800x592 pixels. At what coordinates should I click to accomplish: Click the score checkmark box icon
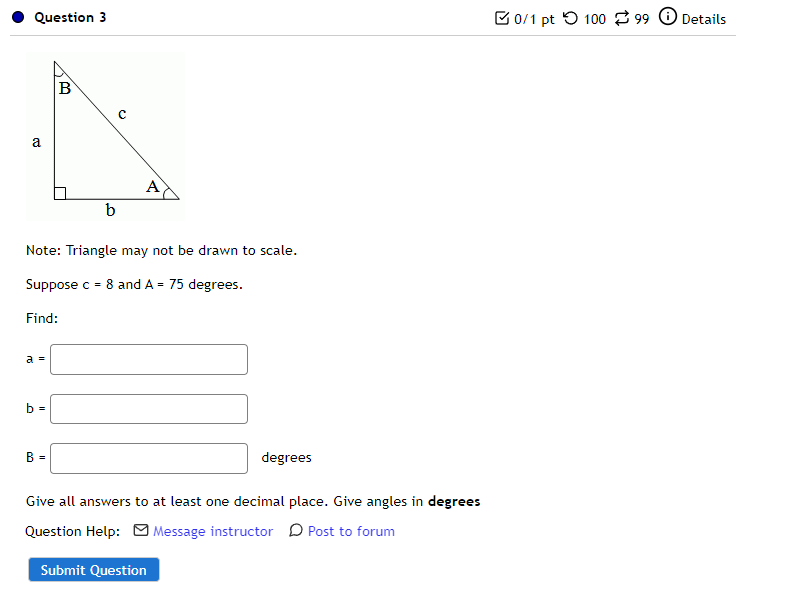pos(500,17)
